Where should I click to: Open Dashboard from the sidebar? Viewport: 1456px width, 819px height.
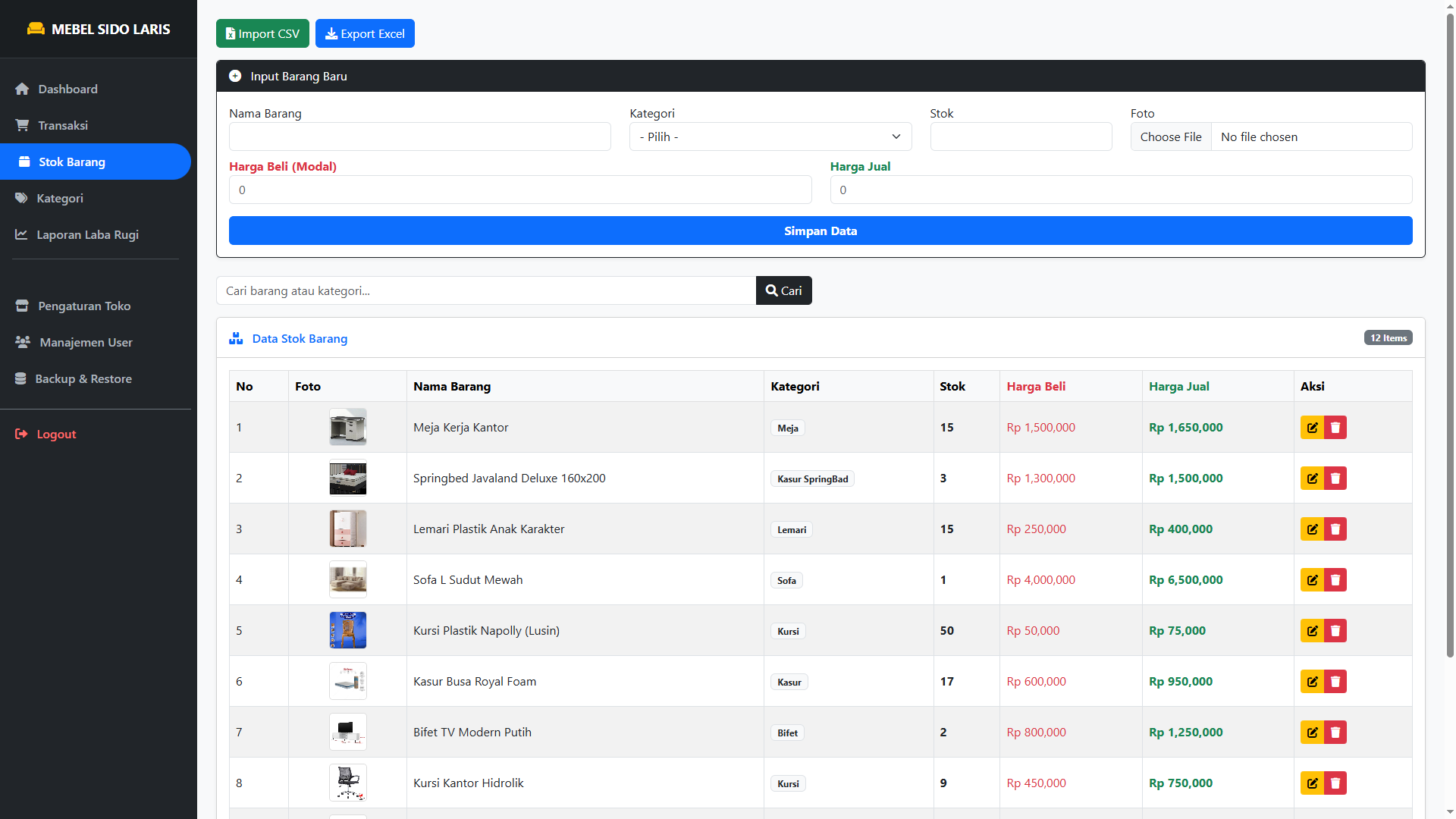67,89
